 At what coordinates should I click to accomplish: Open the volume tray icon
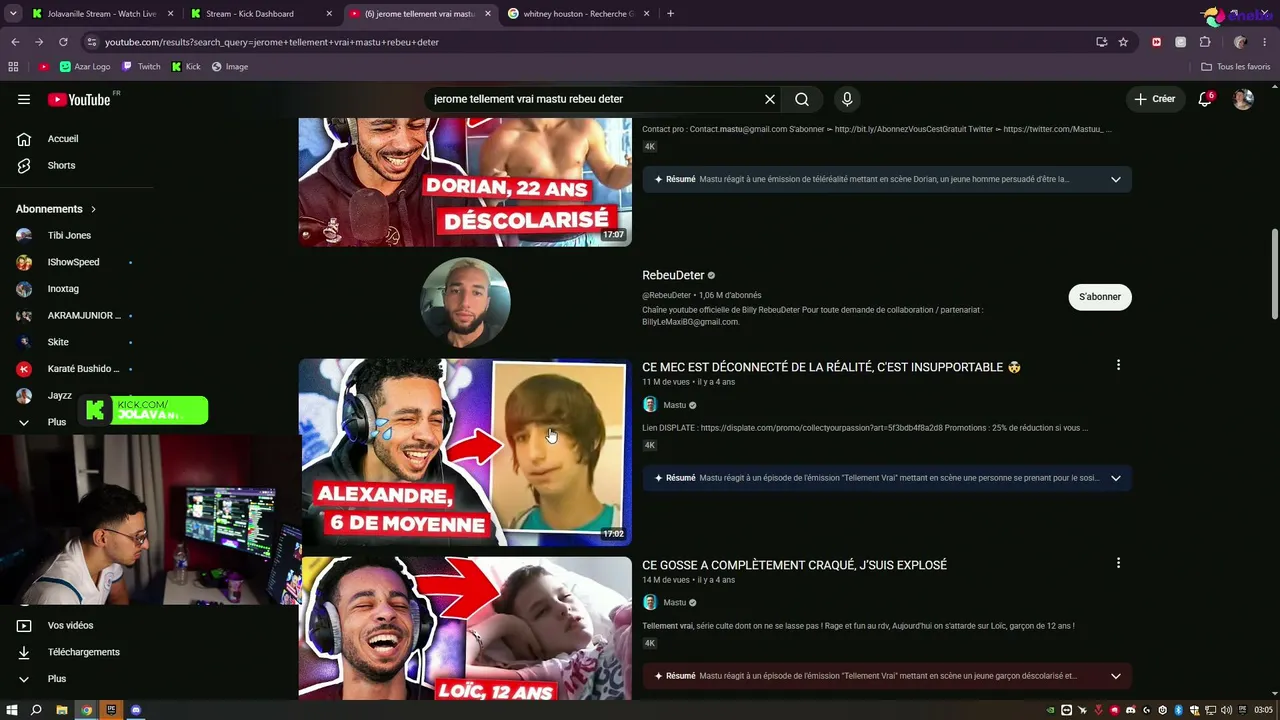1227,710
